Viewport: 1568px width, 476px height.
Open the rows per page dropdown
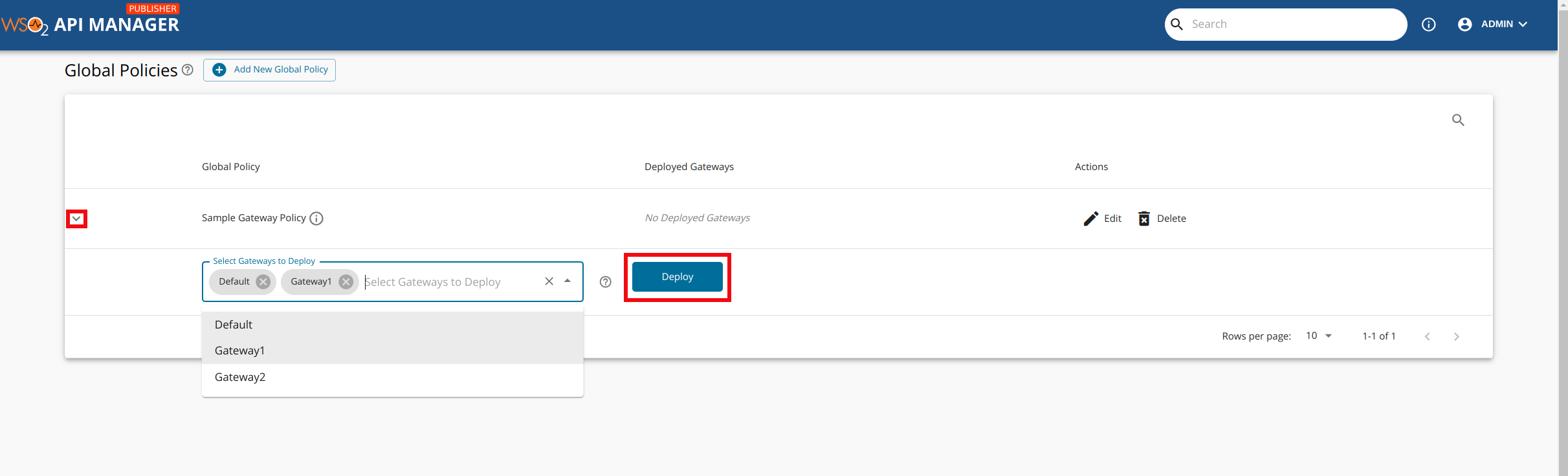[1320, 336]
